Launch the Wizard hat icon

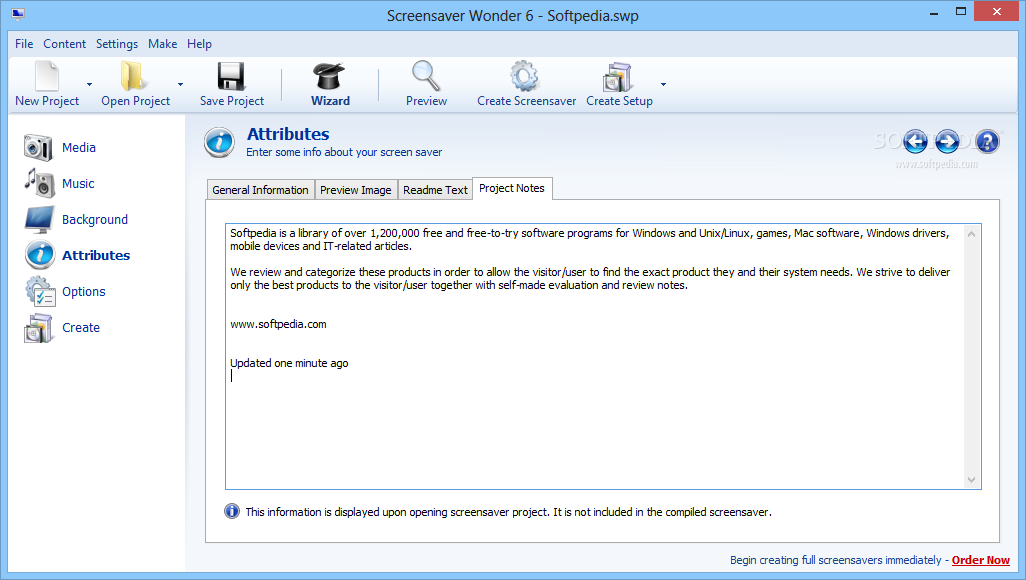[329, 76]
